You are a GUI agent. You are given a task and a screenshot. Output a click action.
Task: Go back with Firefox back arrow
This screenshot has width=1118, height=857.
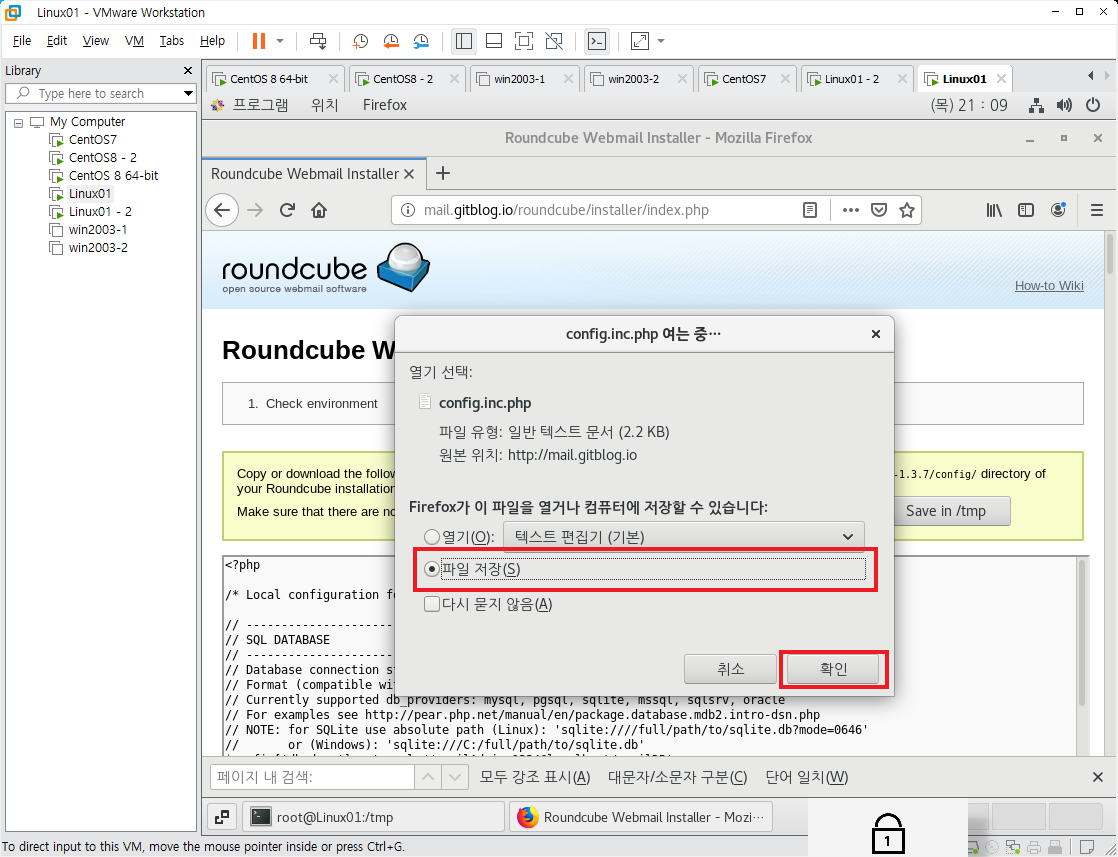(222, 210)
